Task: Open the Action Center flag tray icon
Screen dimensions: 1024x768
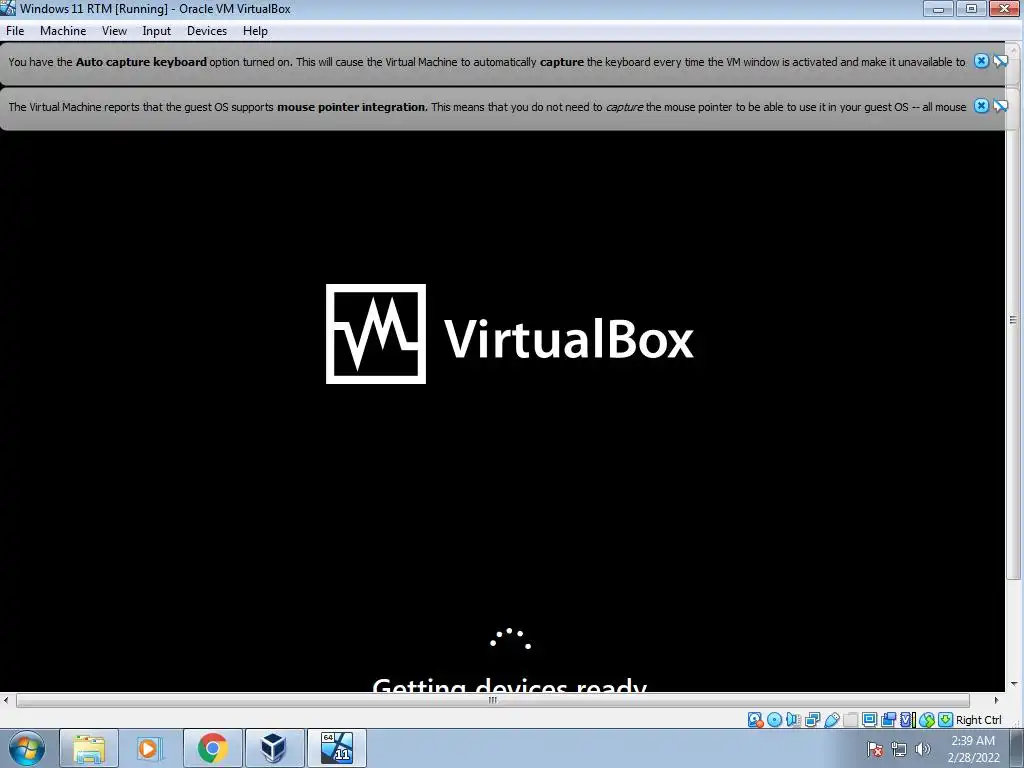Action: point(875,749)
